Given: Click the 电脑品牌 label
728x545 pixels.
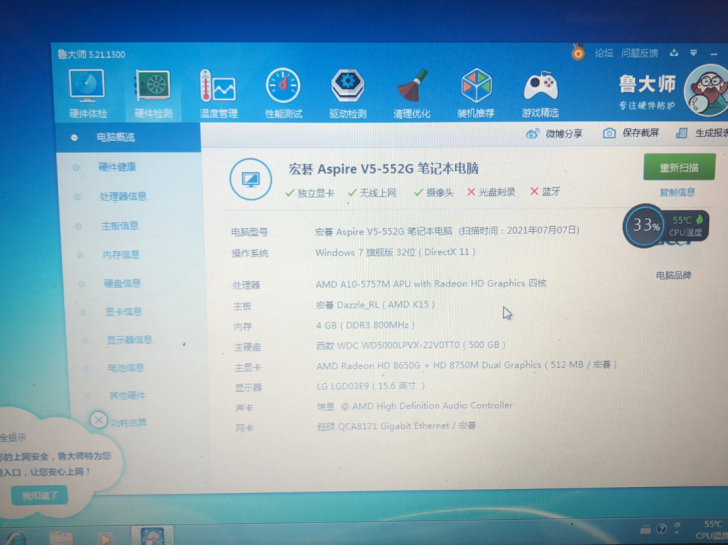Looking at the screenshot, I should [x=673, y=276].
